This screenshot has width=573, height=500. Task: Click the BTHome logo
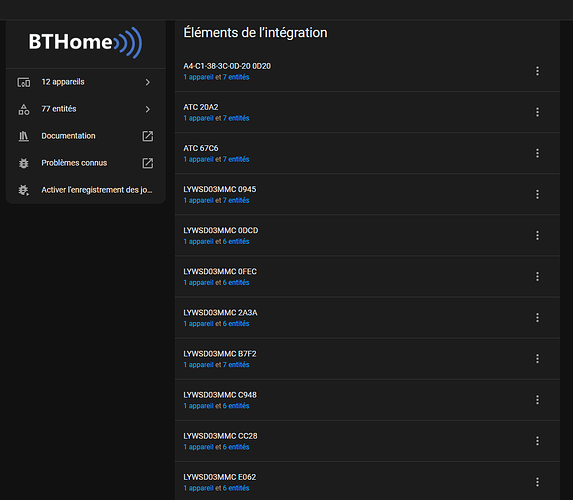click(86, 42)
